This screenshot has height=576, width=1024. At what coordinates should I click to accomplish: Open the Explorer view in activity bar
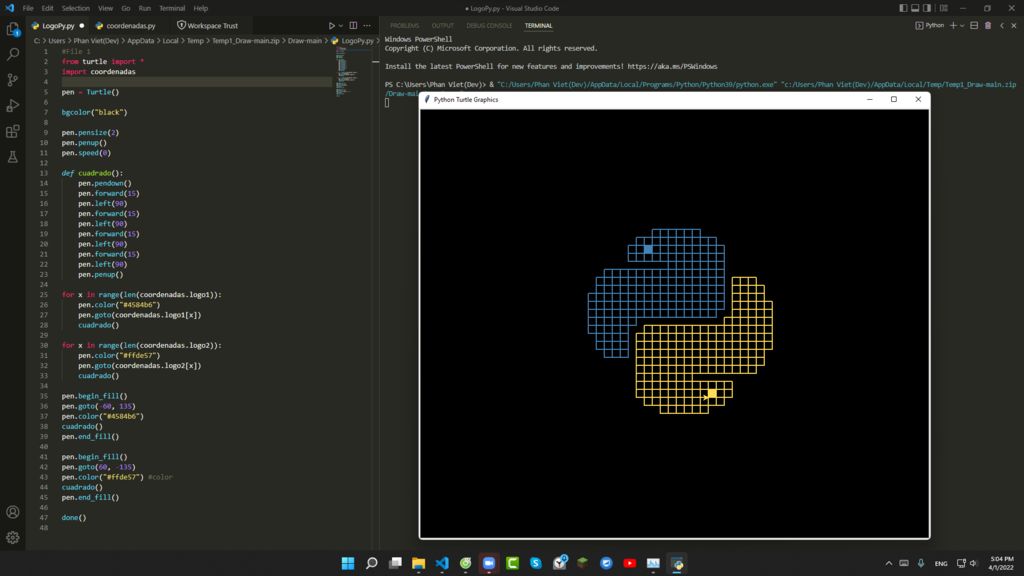[x=12, y=29]
